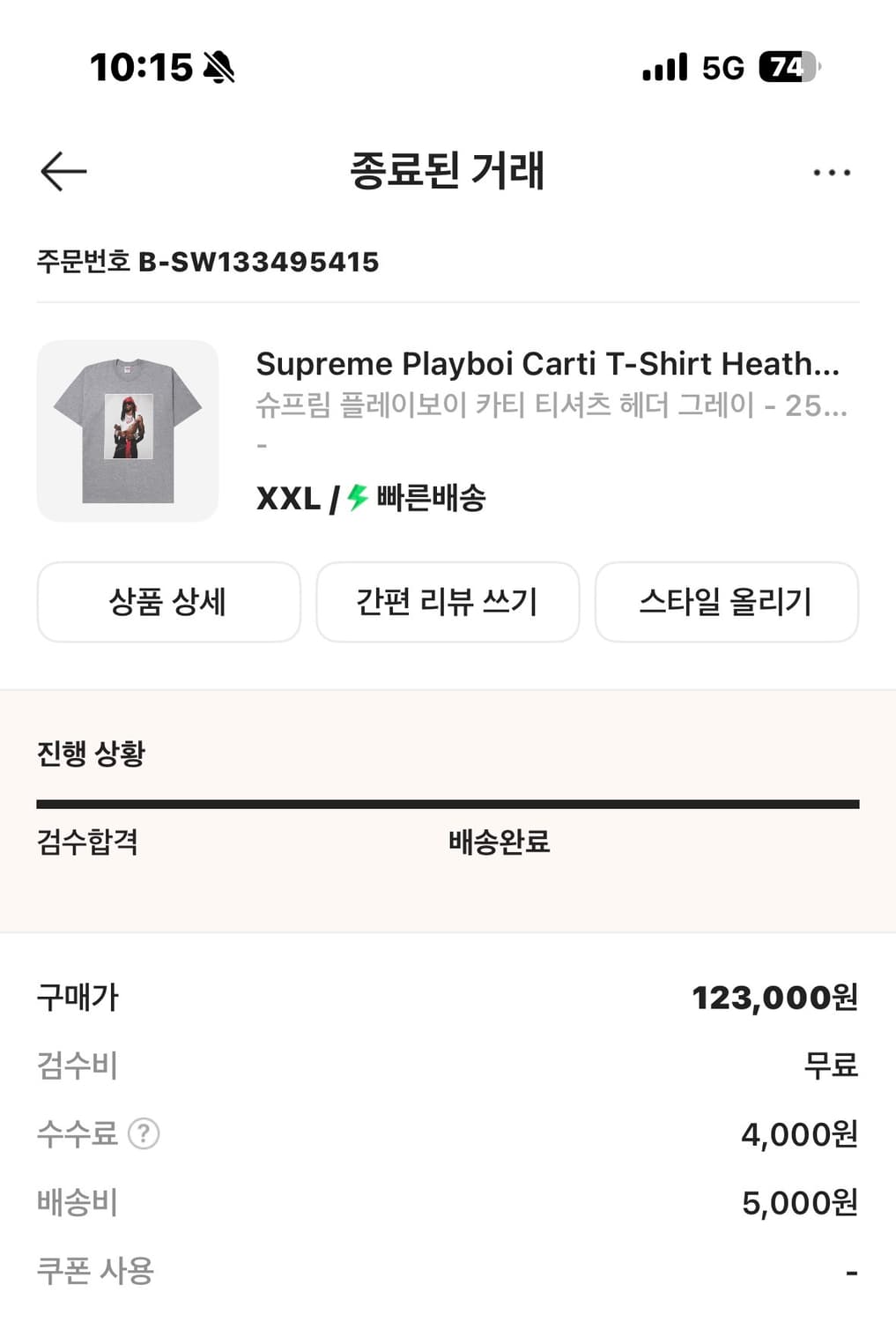Tap 스타일 올리기 to post a style
The width and height of the screenshot is (896, 1322).
727,602
